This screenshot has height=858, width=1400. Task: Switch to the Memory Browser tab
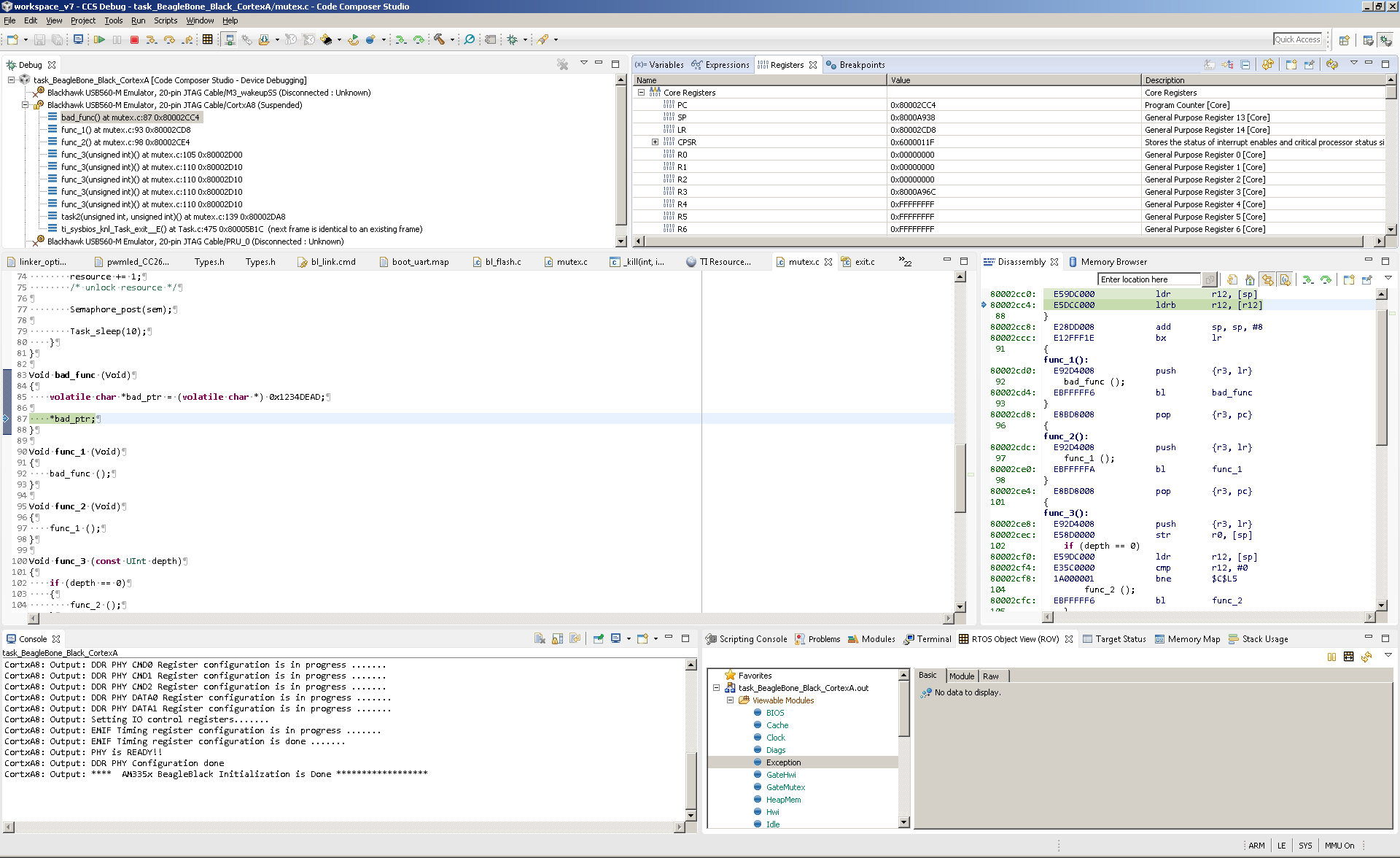1113,262
